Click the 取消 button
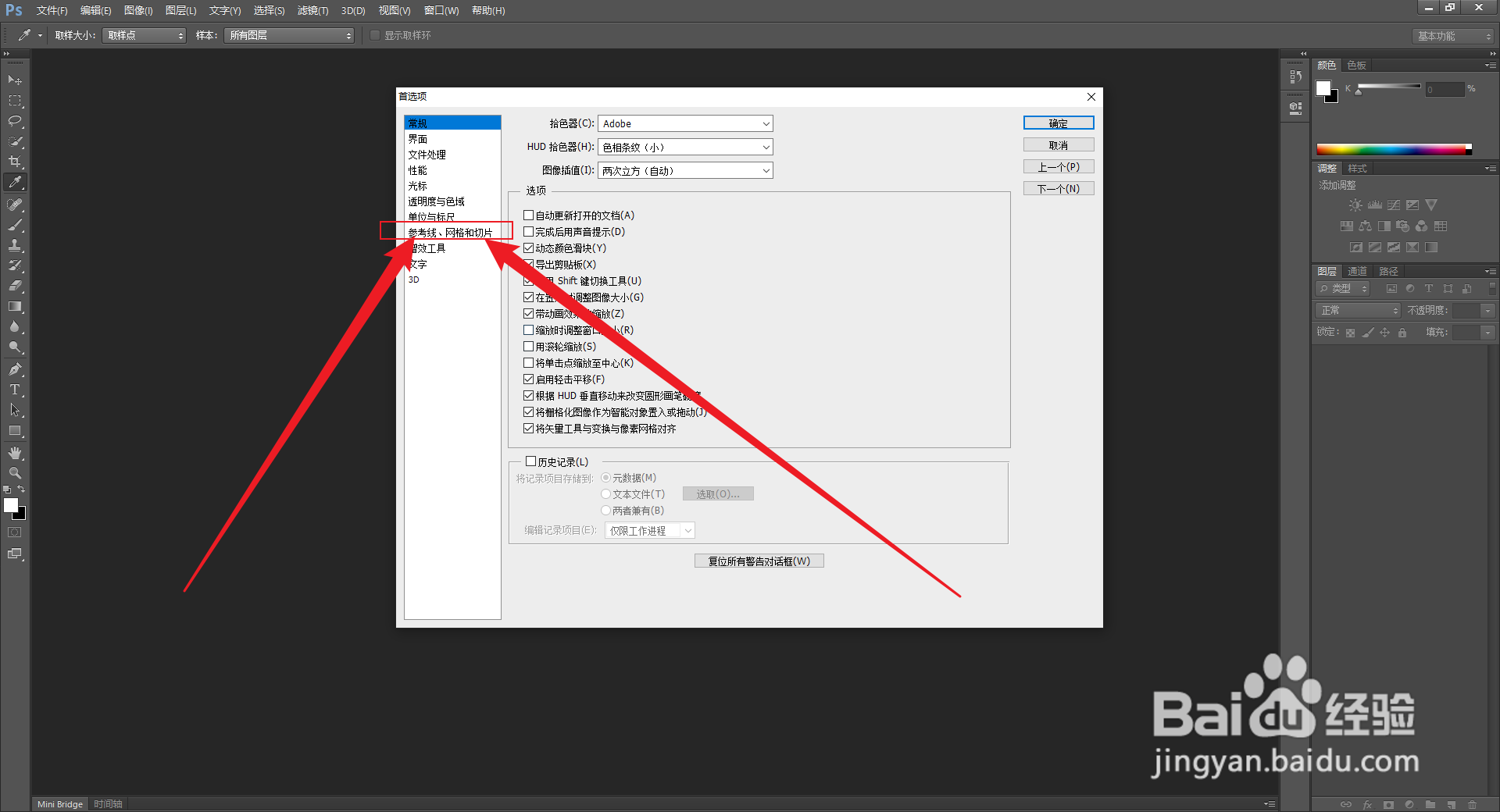1500x812 pixels. (x=1059, y=145)
